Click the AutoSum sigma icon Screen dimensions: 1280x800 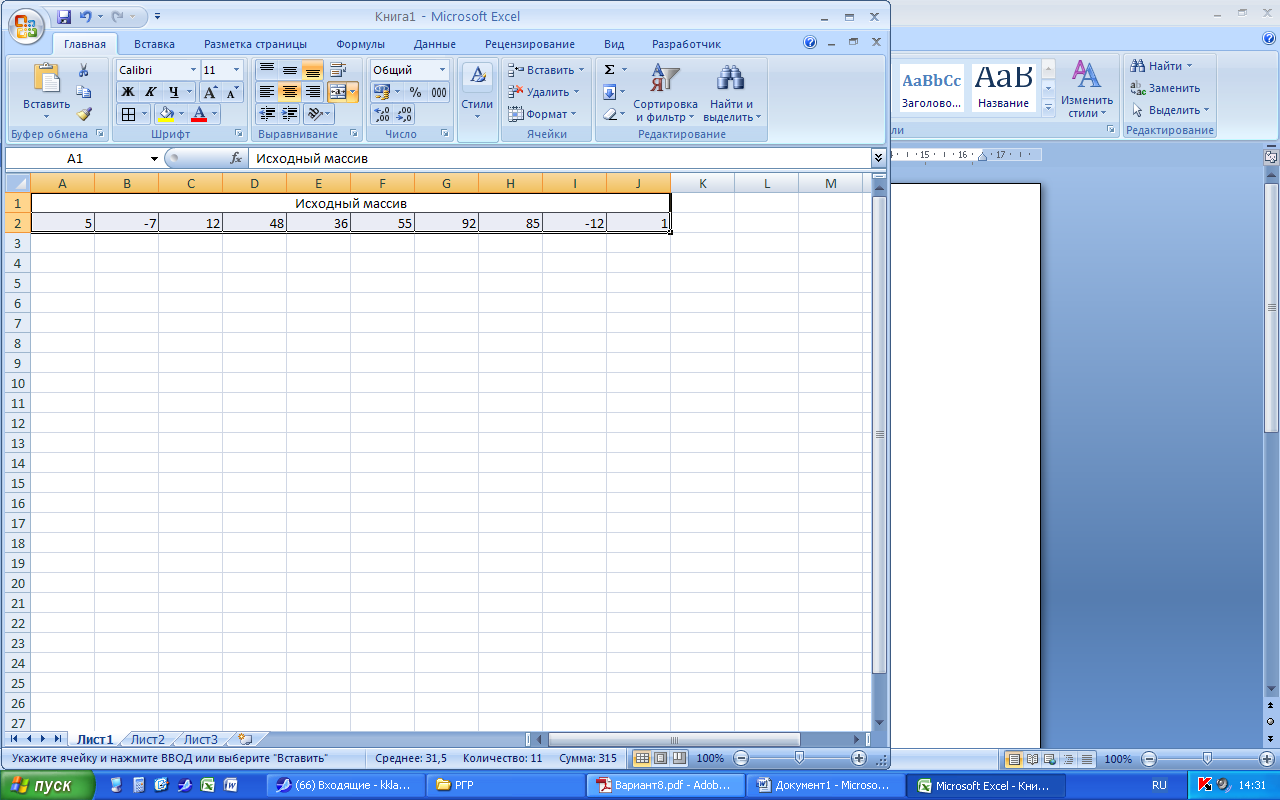coord(609,70)
